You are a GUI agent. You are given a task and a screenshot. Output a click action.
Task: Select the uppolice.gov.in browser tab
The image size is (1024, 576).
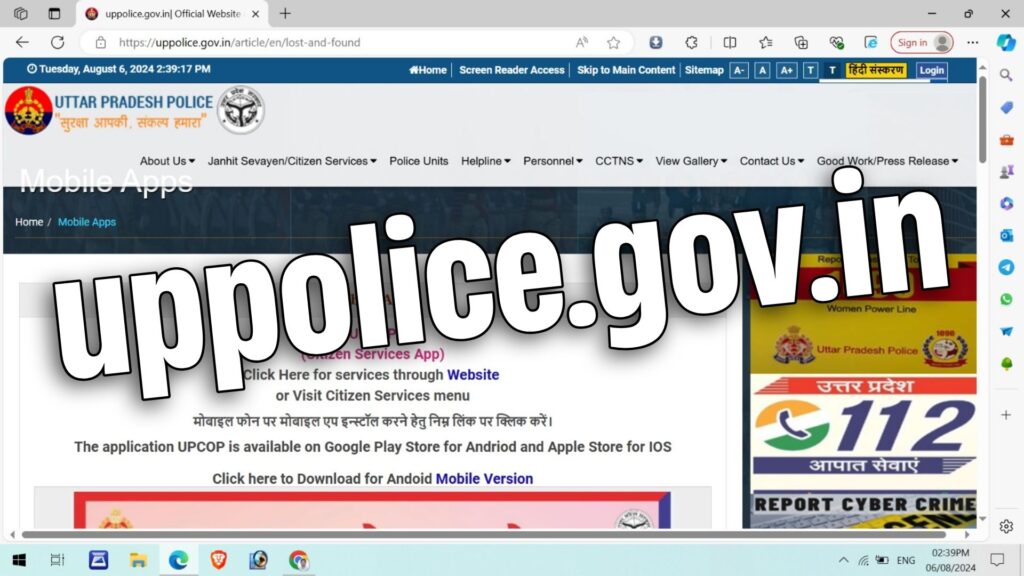point(170,13)
